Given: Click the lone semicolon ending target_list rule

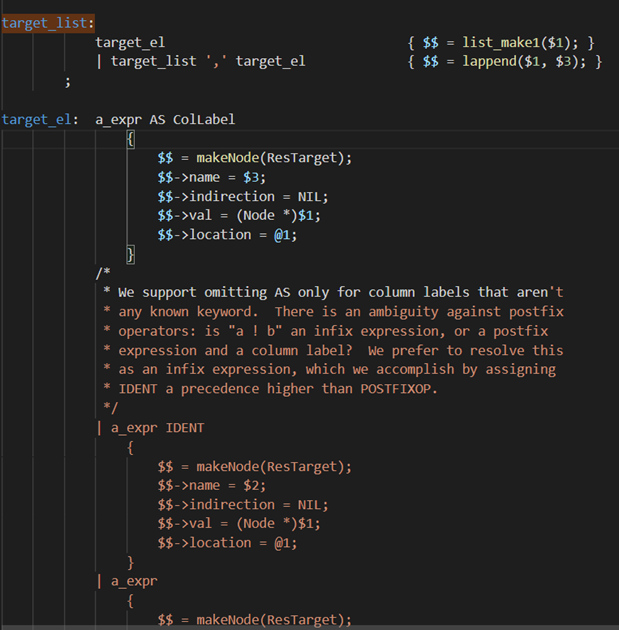Looking at the screenshot, I should coord(67,82).
